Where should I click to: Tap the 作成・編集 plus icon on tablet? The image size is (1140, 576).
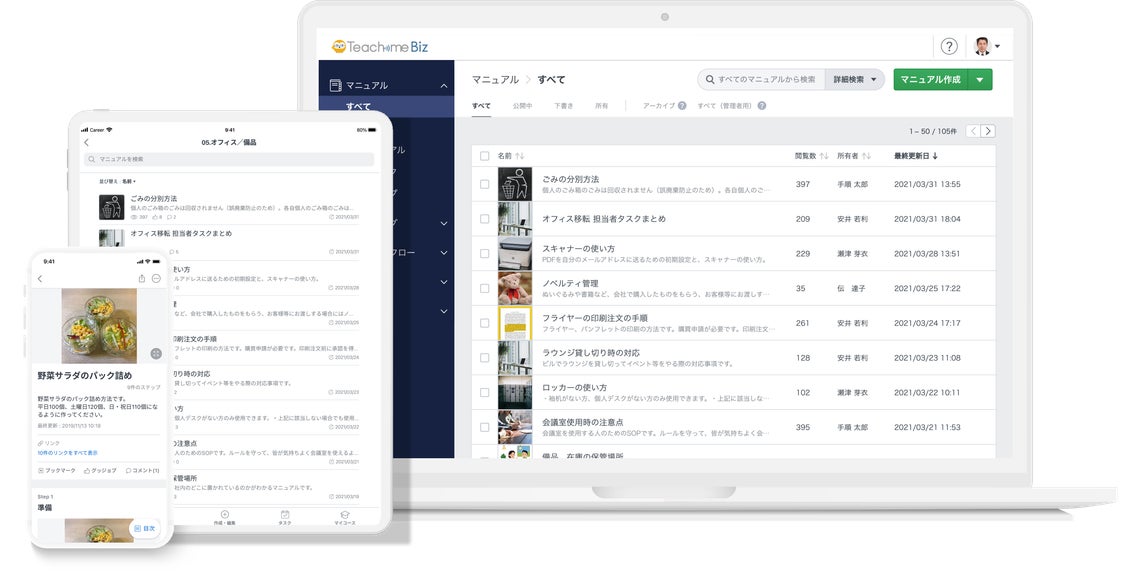tap(224, 514)
